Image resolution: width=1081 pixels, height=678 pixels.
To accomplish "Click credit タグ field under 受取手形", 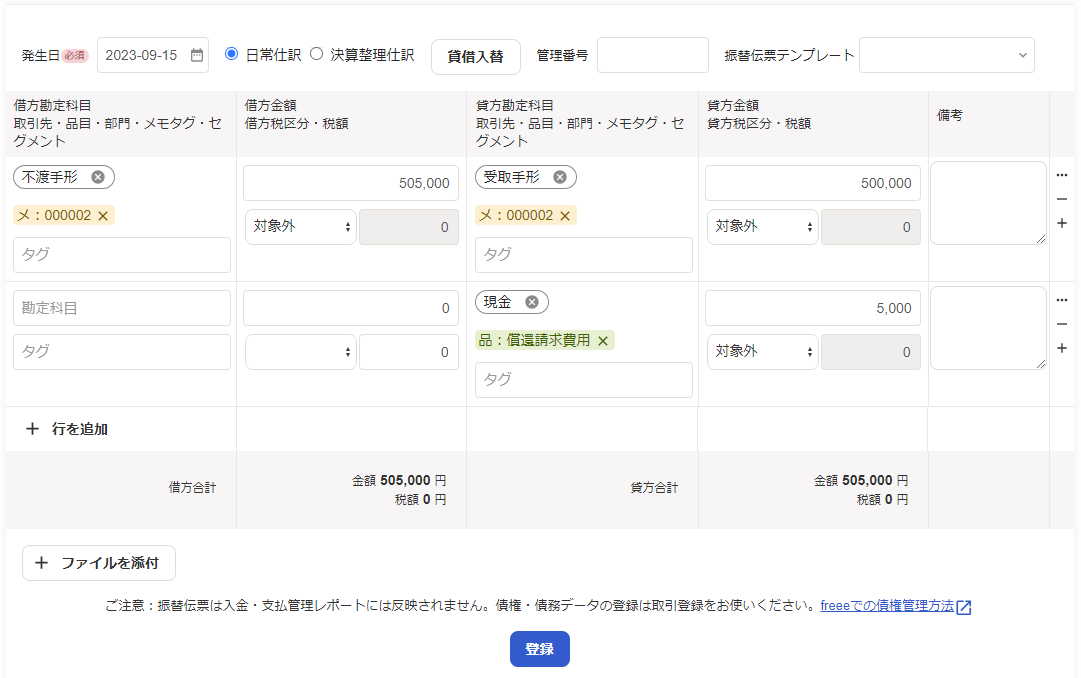I will 584,255.
